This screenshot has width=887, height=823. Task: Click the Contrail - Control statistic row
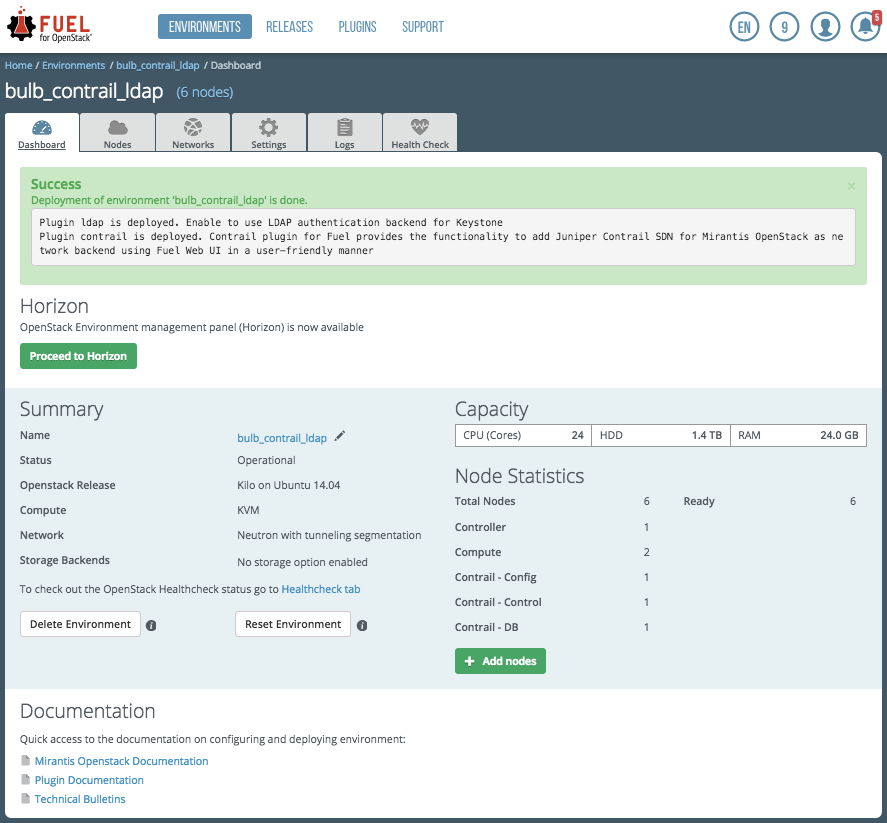[x=552, y=602]
